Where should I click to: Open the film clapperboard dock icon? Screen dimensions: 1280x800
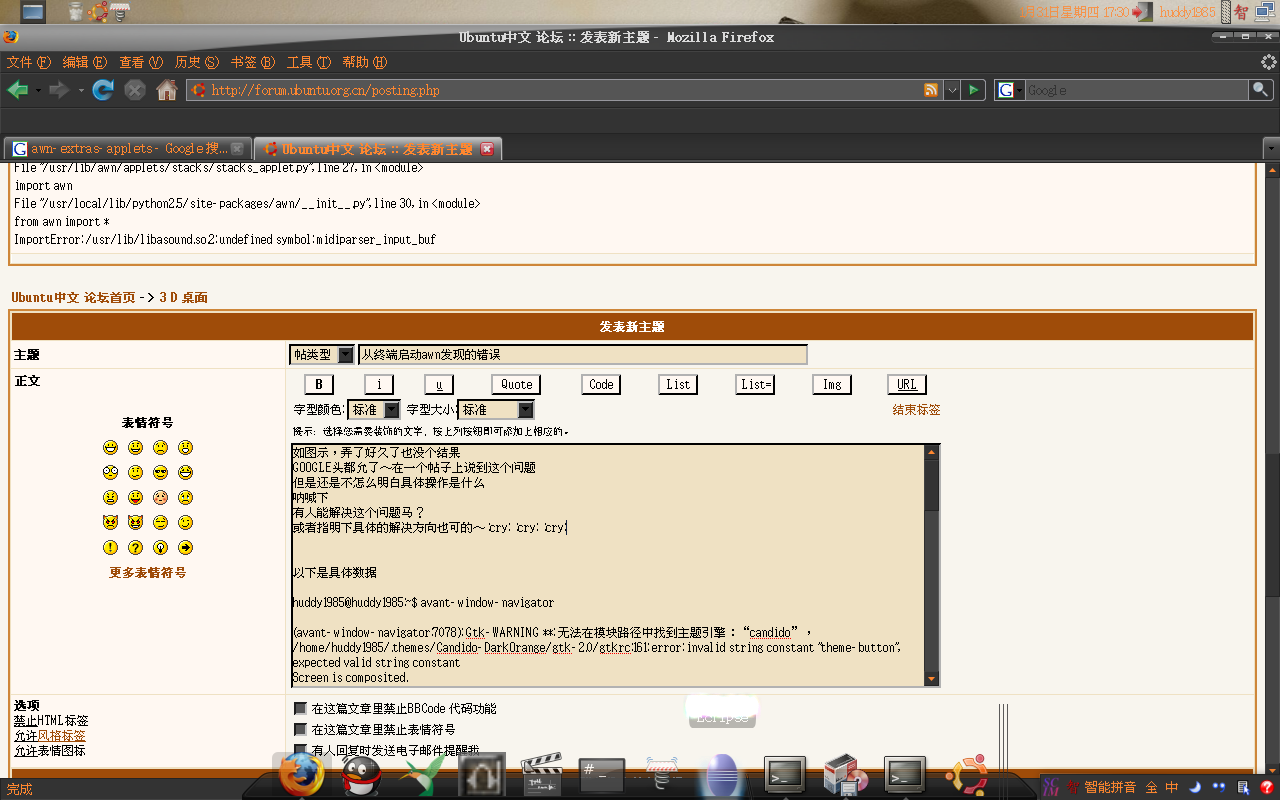[x=541, y=775]
